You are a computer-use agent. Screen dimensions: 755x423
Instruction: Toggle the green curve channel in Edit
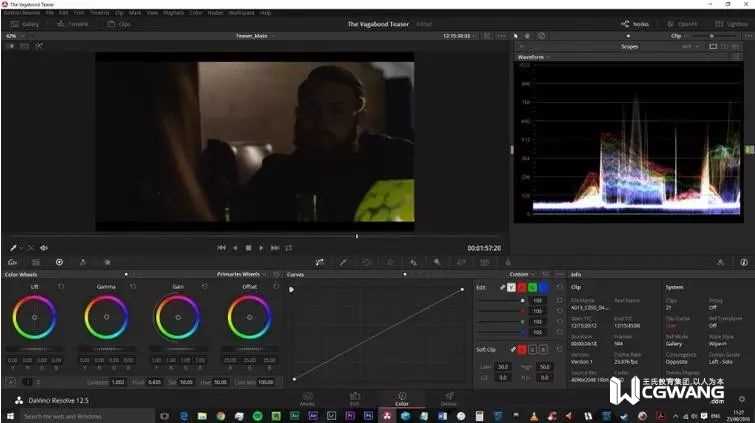click(x=533, y=288)
